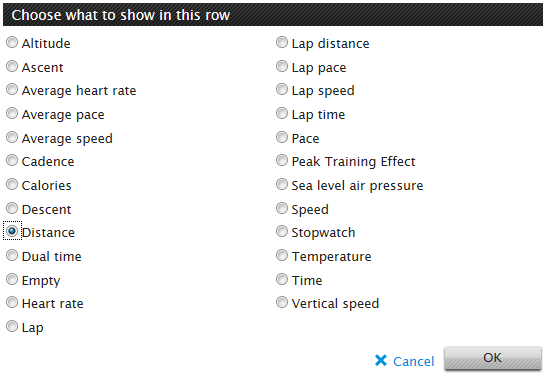Choose the Stopwatch radio button
545x374 pixels.
(x=282, y=231)
